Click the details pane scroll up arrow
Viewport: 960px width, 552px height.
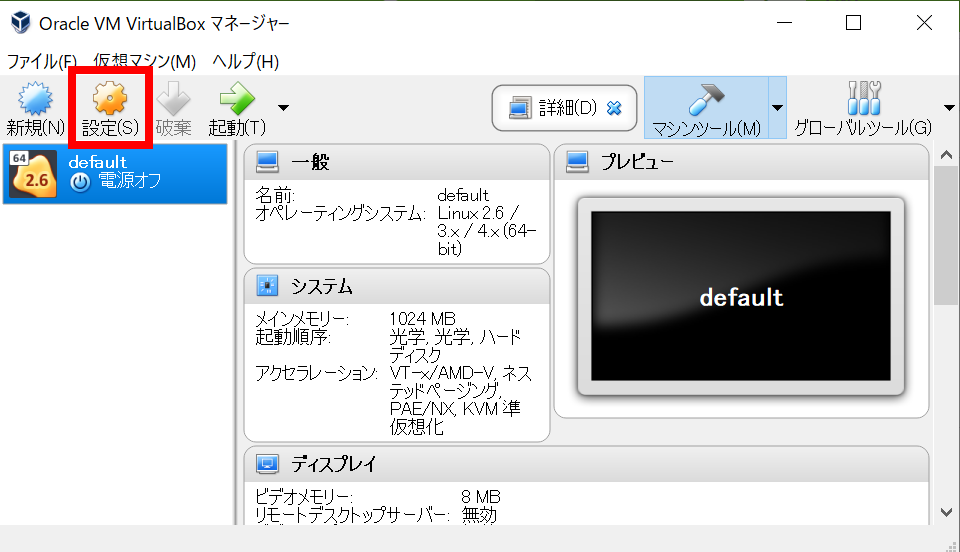[x=947, y=155]
